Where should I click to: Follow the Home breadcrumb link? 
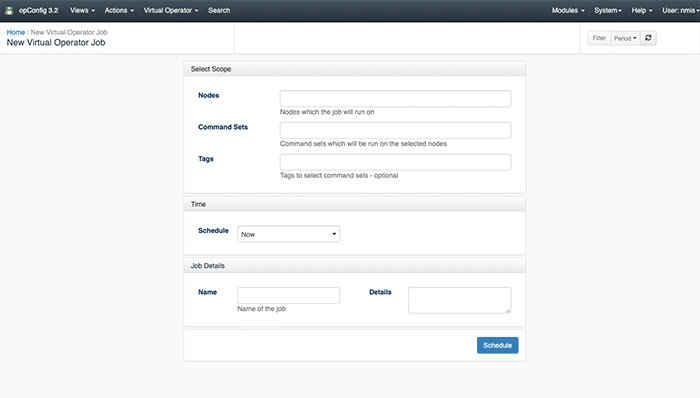click(x=16, y=32)
